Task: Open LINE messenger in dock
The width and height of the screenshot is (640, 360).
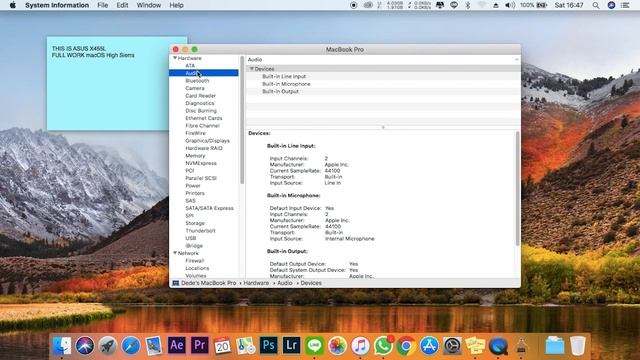Action: pyautogui.click(x=314, y=346)
